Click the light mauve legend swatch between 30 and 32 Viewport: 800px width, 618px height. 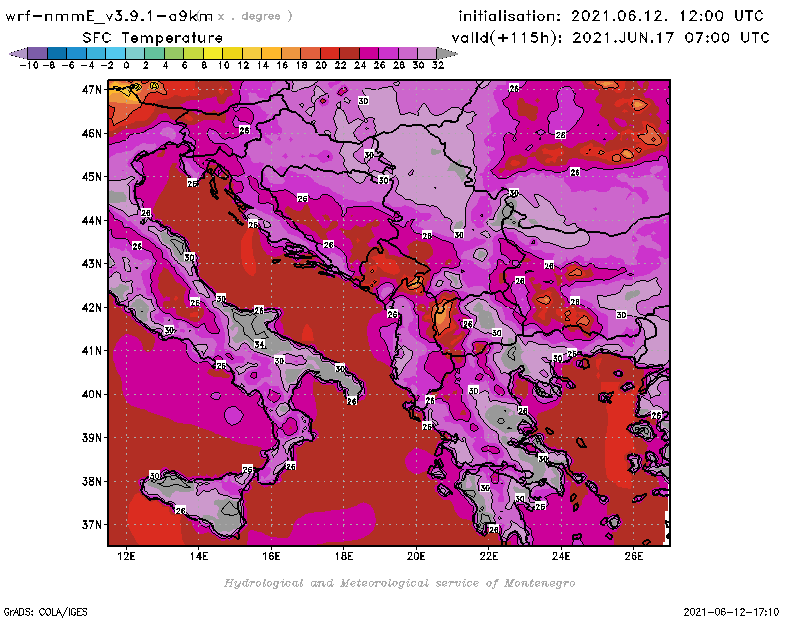427,53
